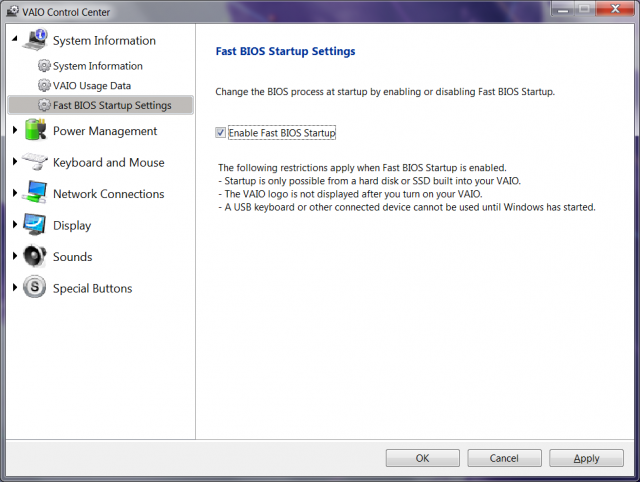
Task: Select the Network Connections category label
Action: pos(109,194)
